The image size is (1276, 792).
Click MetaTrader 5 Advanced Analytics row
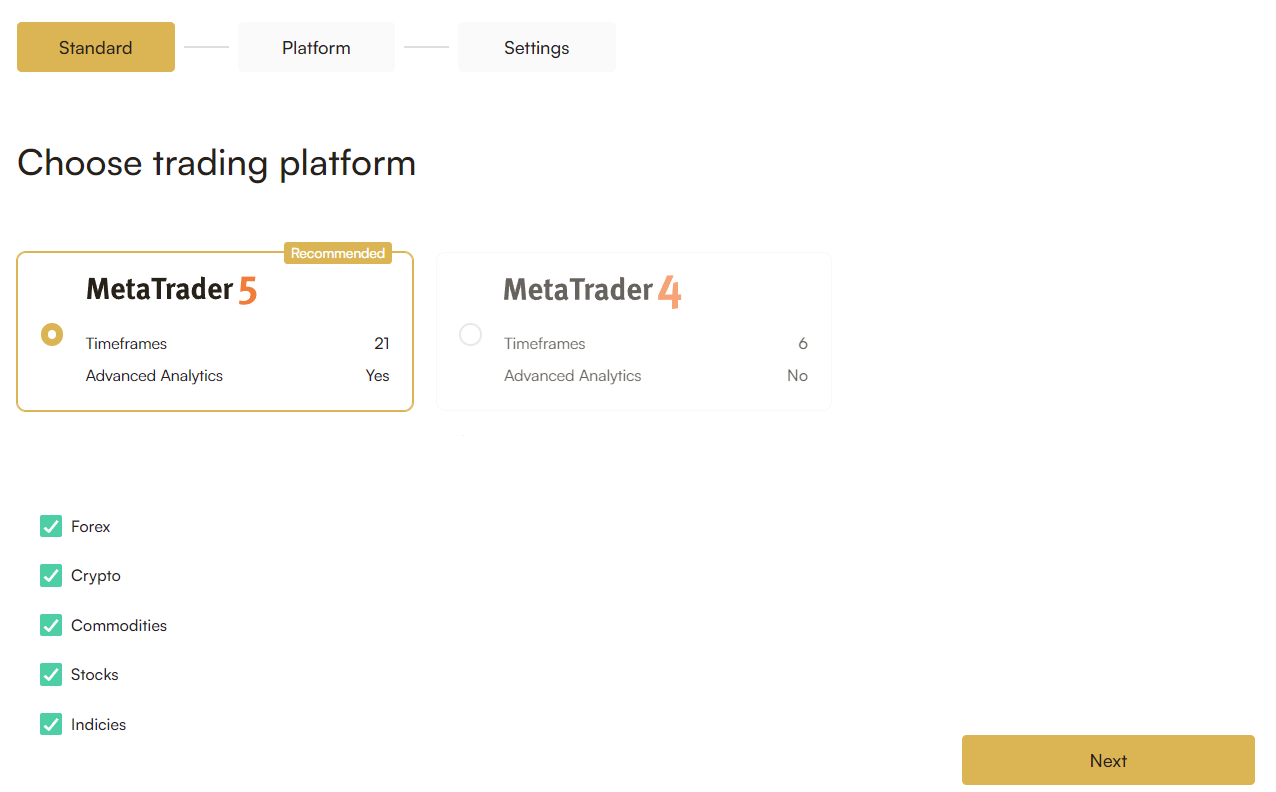pos(238,376)
